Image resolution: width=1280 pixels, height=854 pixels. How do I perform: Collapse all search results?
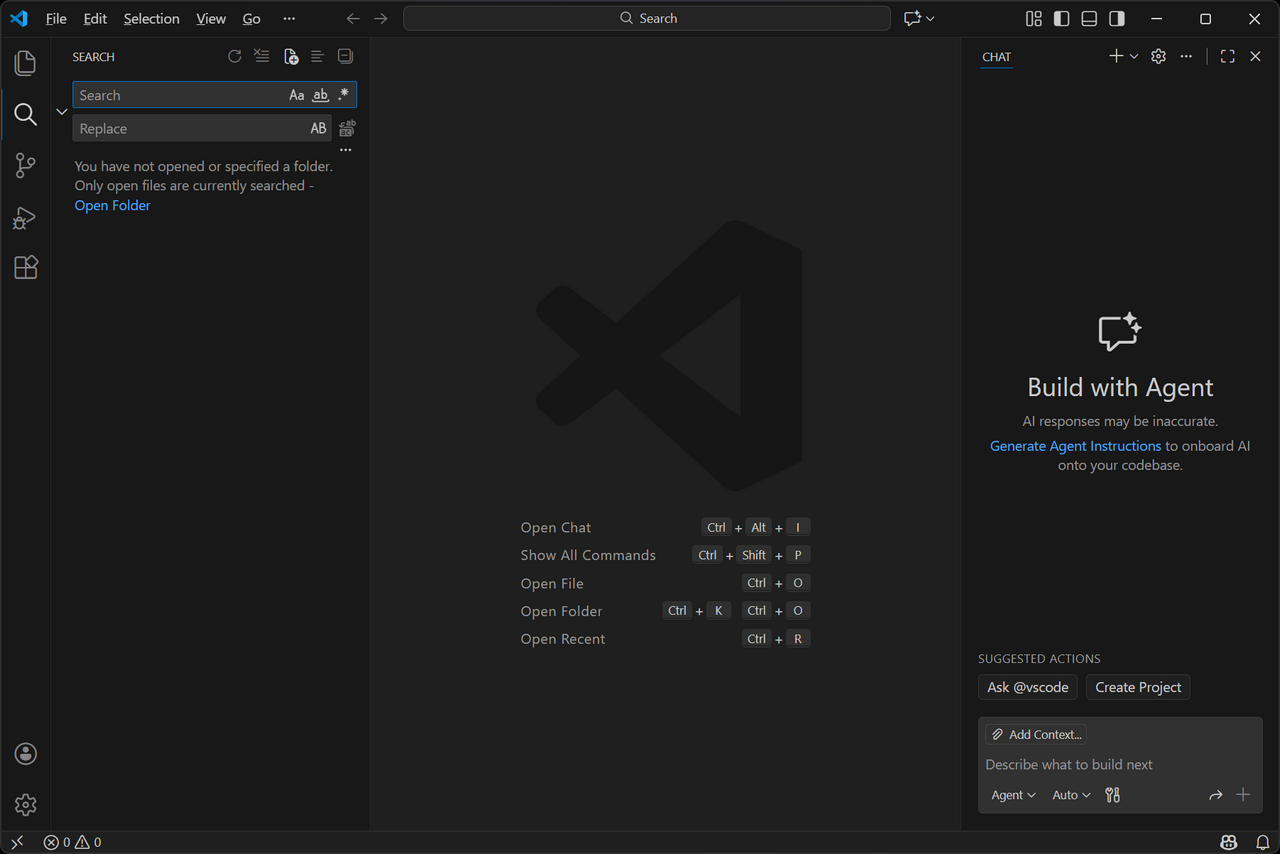(345, 57)
